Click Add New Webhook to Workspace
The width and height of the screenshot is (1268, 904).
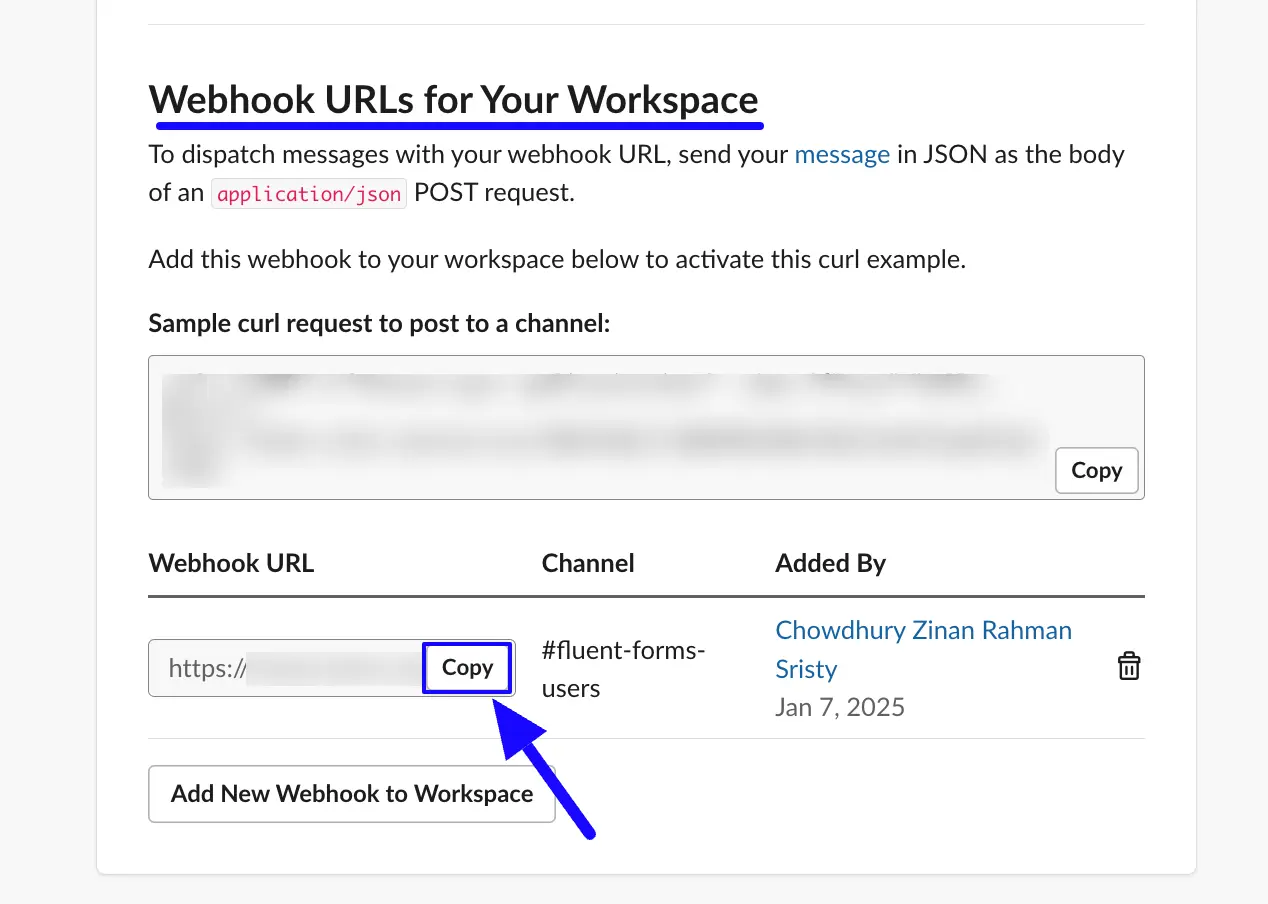coord(352,794)
